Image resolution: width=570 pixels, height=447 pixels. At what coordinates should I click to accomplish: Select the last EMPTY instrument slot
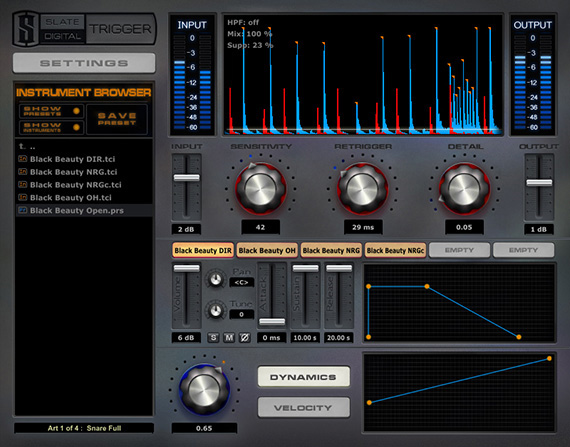click(x=523, y=250)
